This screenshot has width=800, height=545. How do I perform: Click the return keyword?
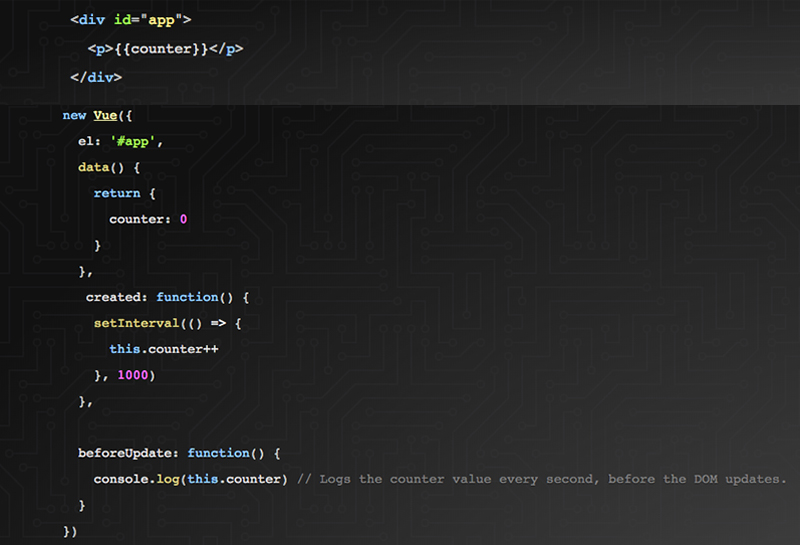coord(117,193)
